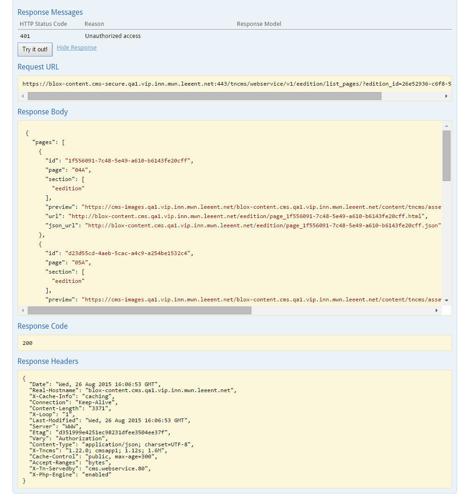Click the Response Code heading
Screen dimensions: 470x500
pos(43,326)
